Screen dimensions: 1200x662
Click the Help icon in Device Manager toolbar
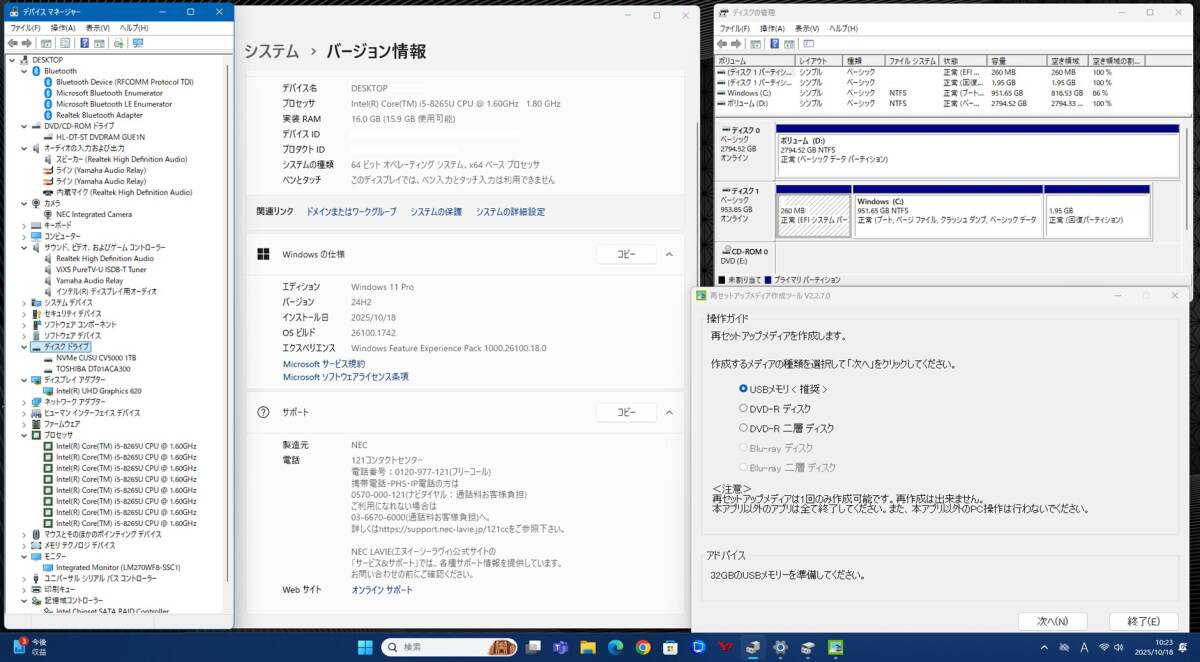tap(84, 44)
